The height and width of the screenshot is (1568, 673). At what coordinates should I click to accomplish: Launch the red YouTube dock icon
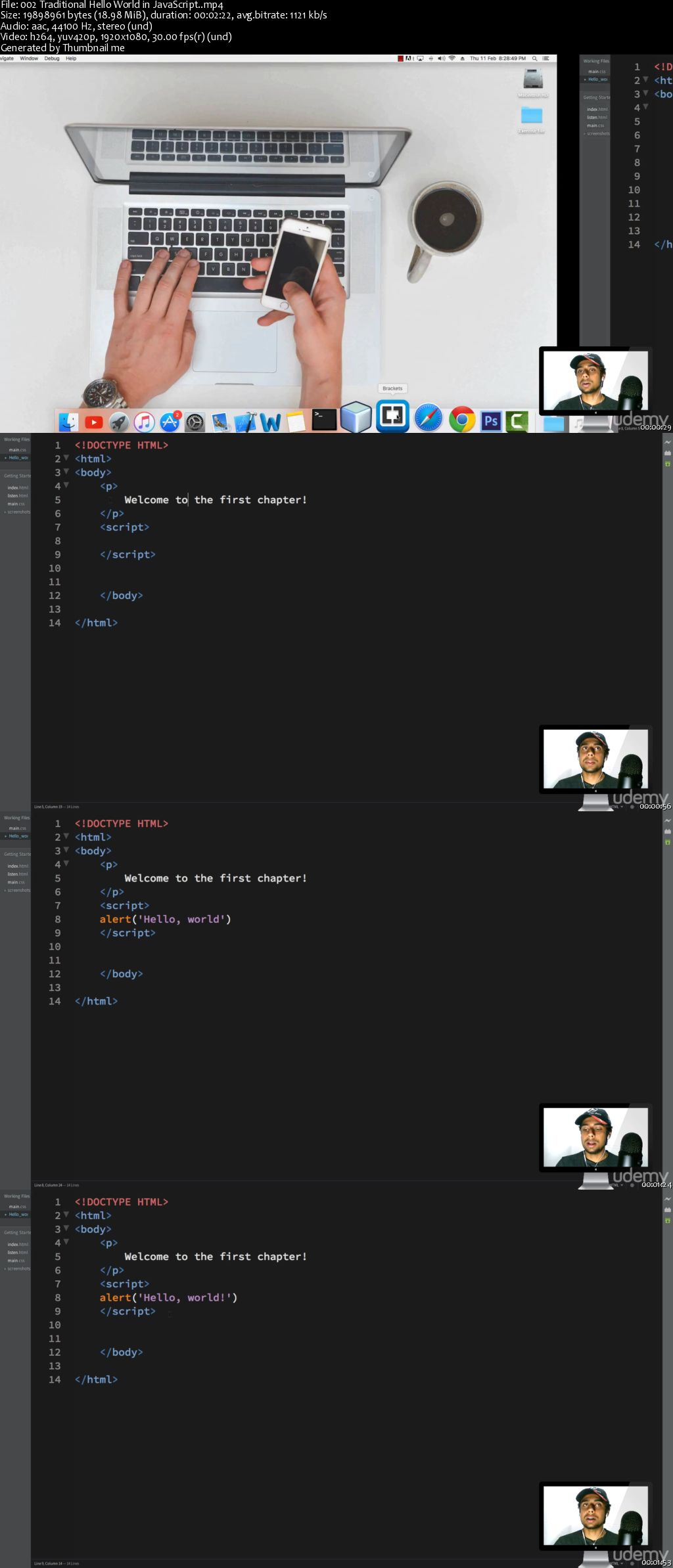click(x=94, y=422)
